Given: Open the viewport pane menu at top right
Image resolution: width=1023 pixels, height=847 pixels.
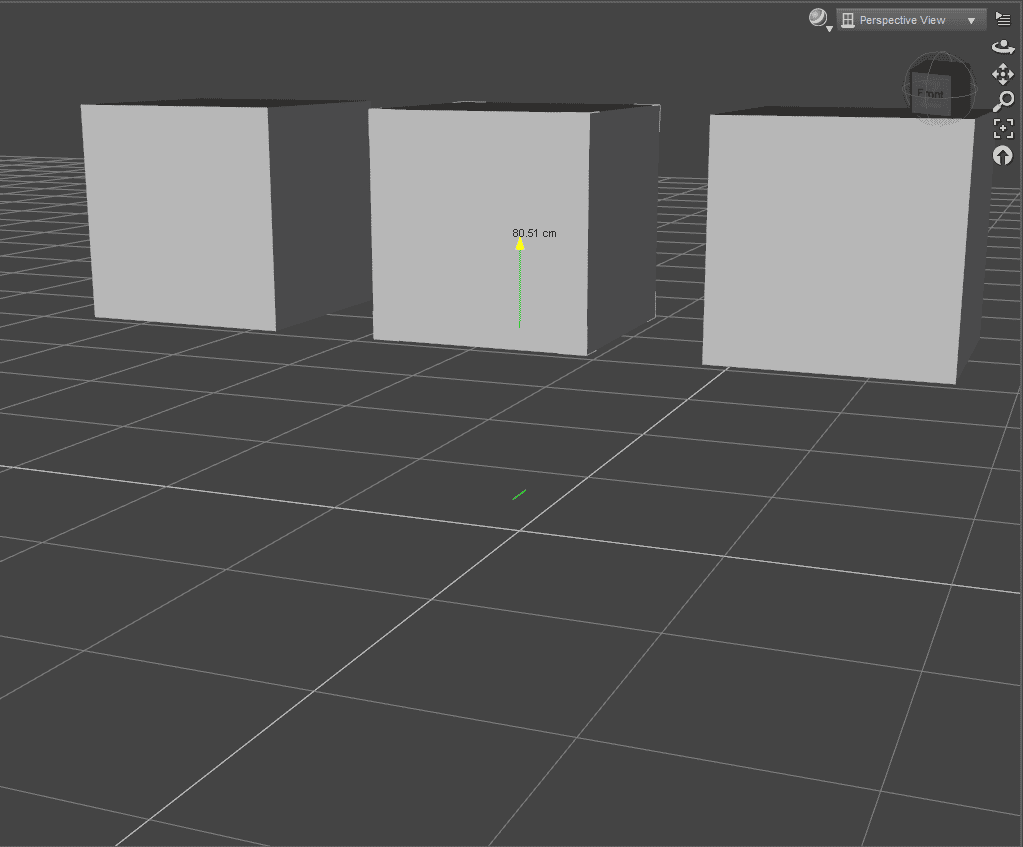Looking at the screenshot, I should tap(1003, 17).
